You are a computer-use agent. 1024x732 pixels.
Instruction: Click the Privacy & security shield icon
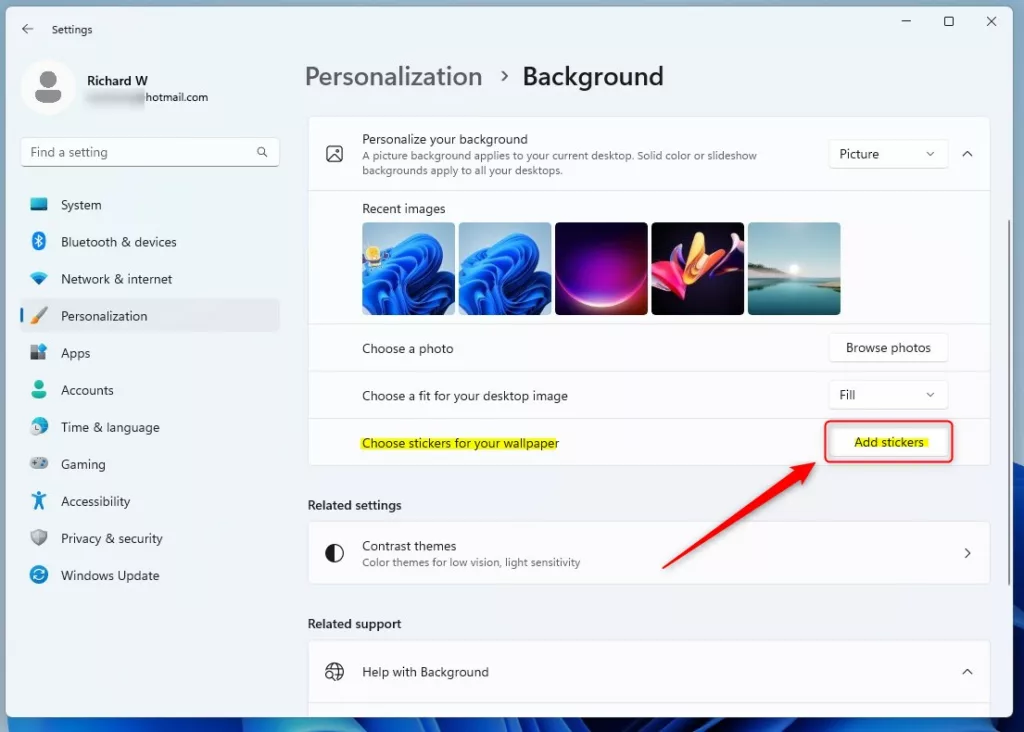pyautogui.click(x=39, y=538)
